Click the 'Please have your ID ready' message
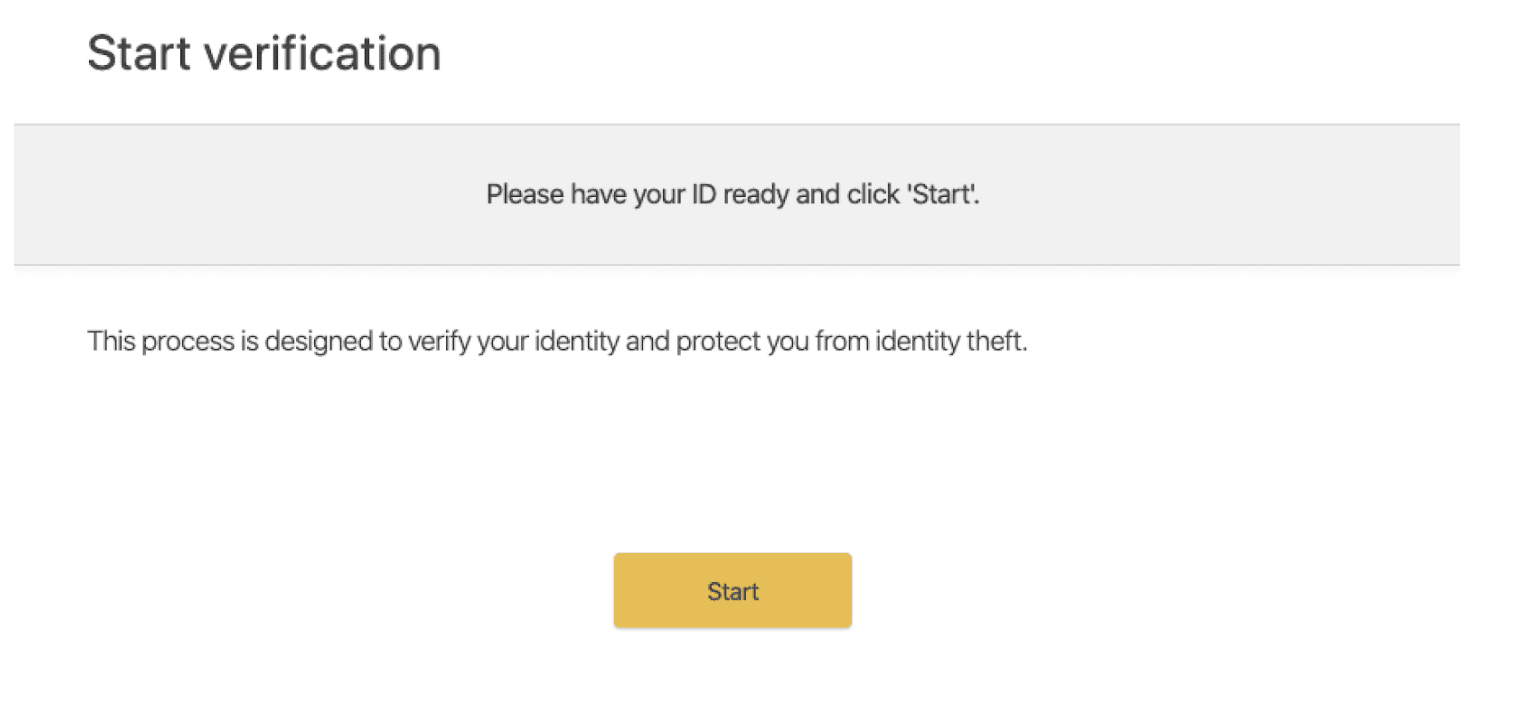Screen dimensions: 1528x726 tap(732, 194)
